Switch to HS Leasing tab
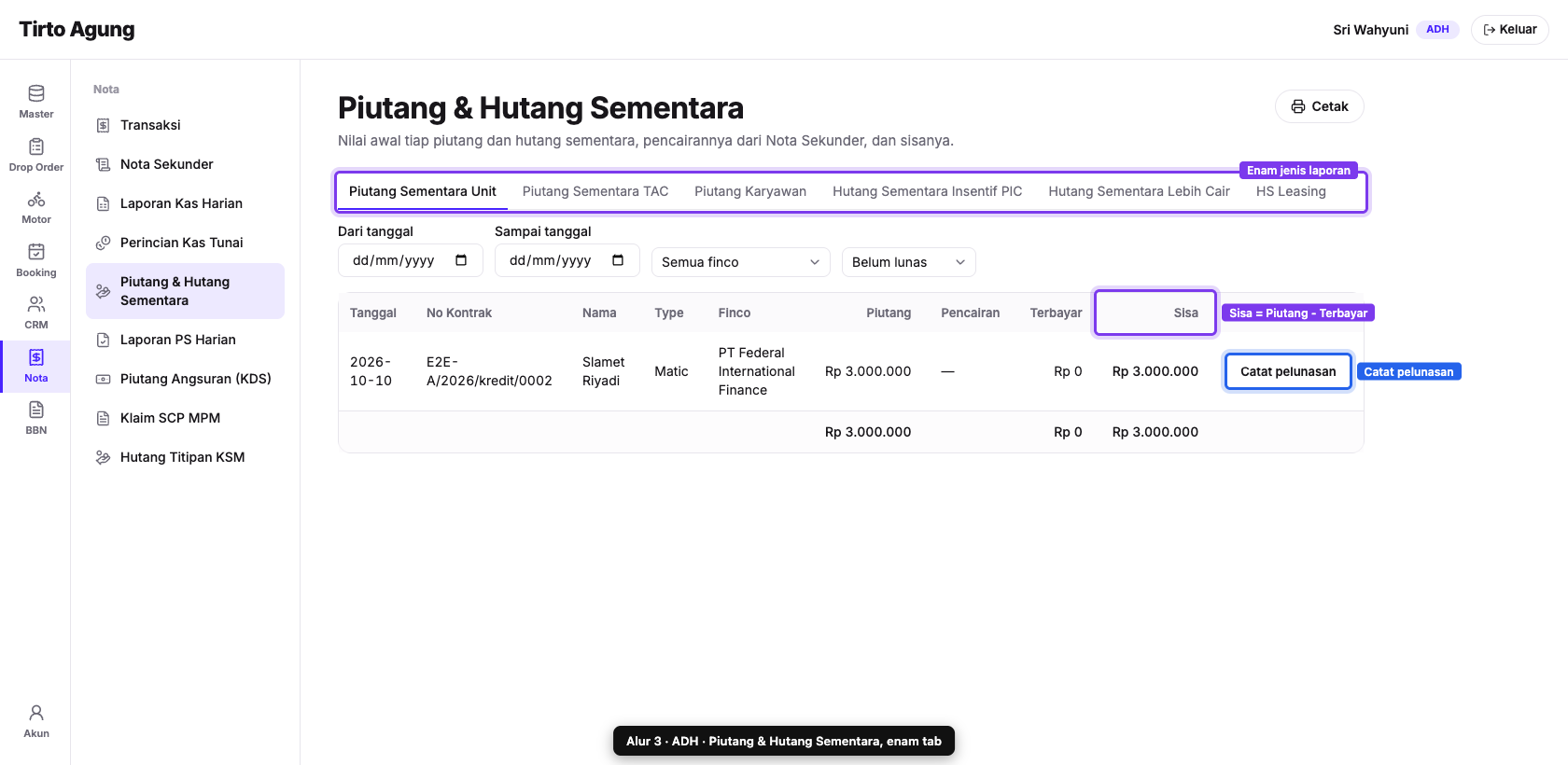Viewport: 1568px width, 765px height. tap(1291, 191)
